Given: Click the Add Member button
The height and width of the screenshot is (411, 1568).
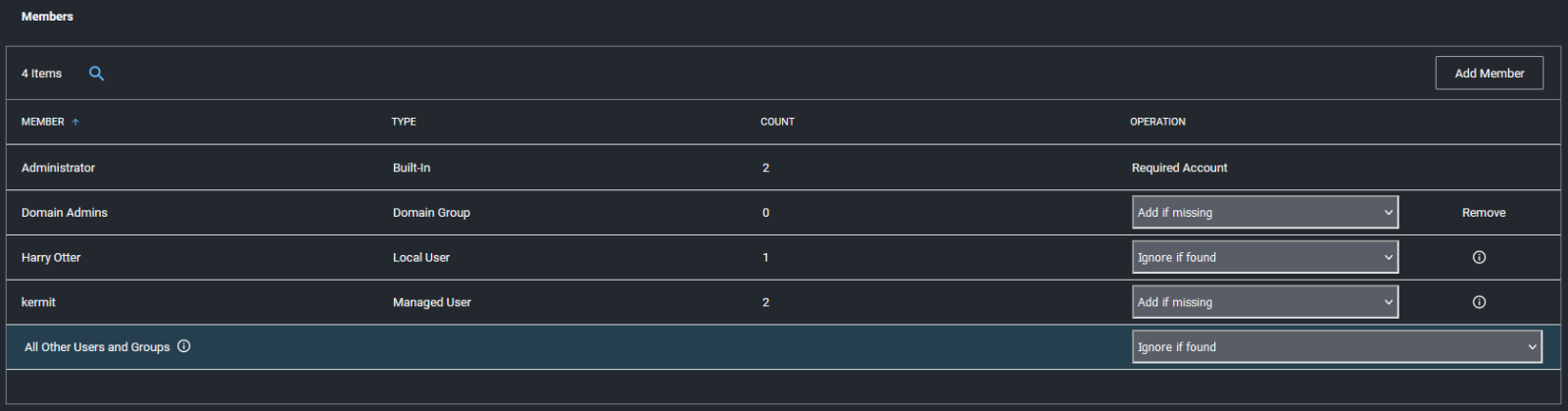Looking at the screenshot, I should click(x=1489, y=74).
